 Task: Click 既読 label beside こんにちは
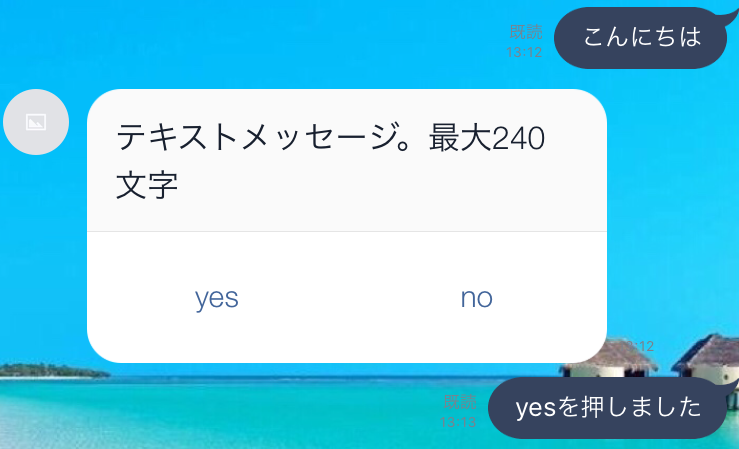point(526,32)
